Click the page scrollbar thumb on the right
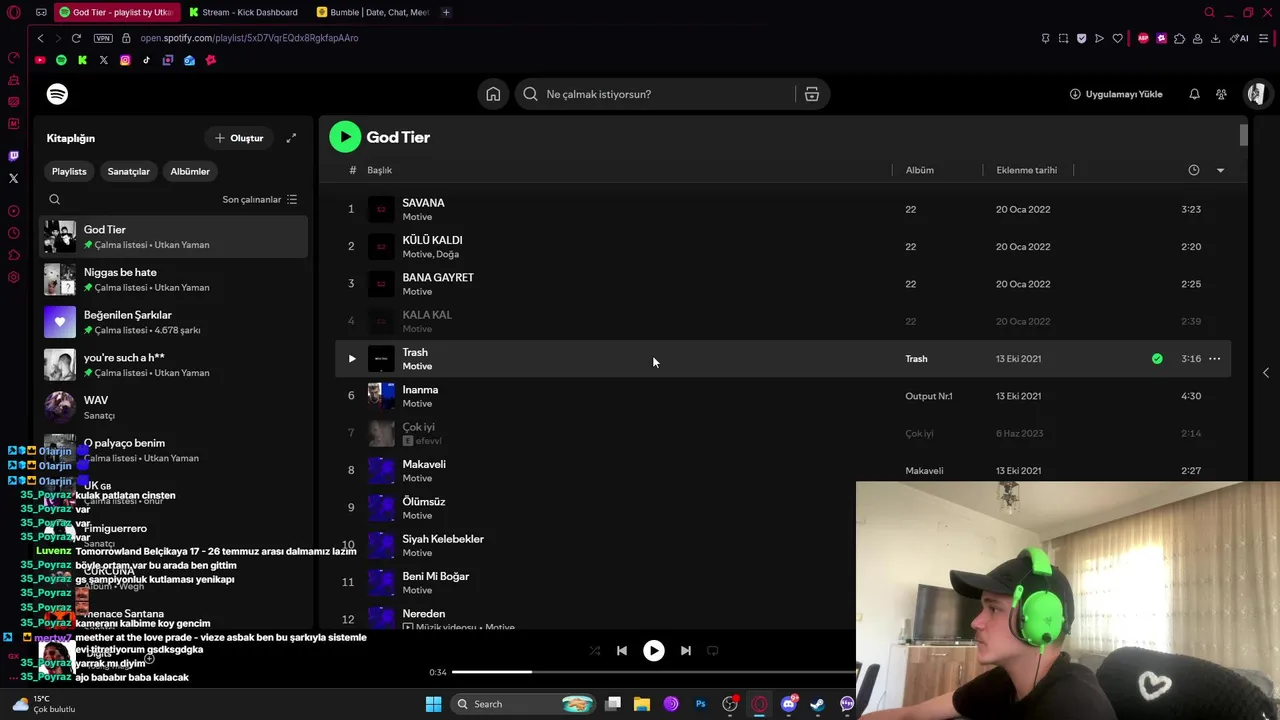Screen dimensions: 1280x720 click(1244, 135)
